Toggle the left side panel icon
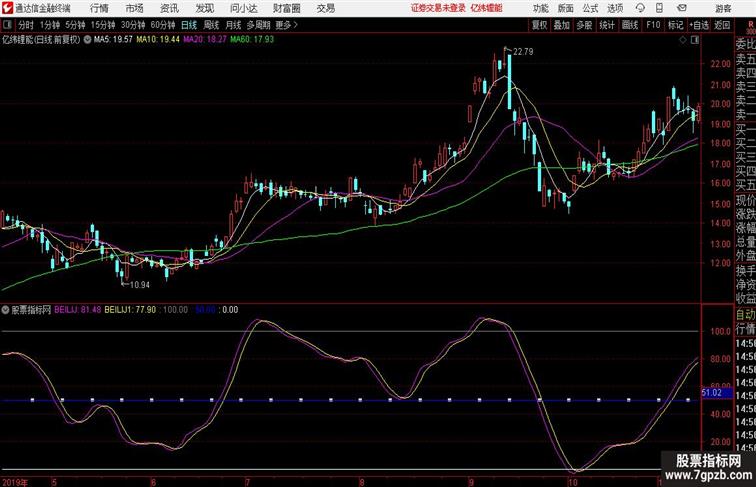 tap(7, 25)
